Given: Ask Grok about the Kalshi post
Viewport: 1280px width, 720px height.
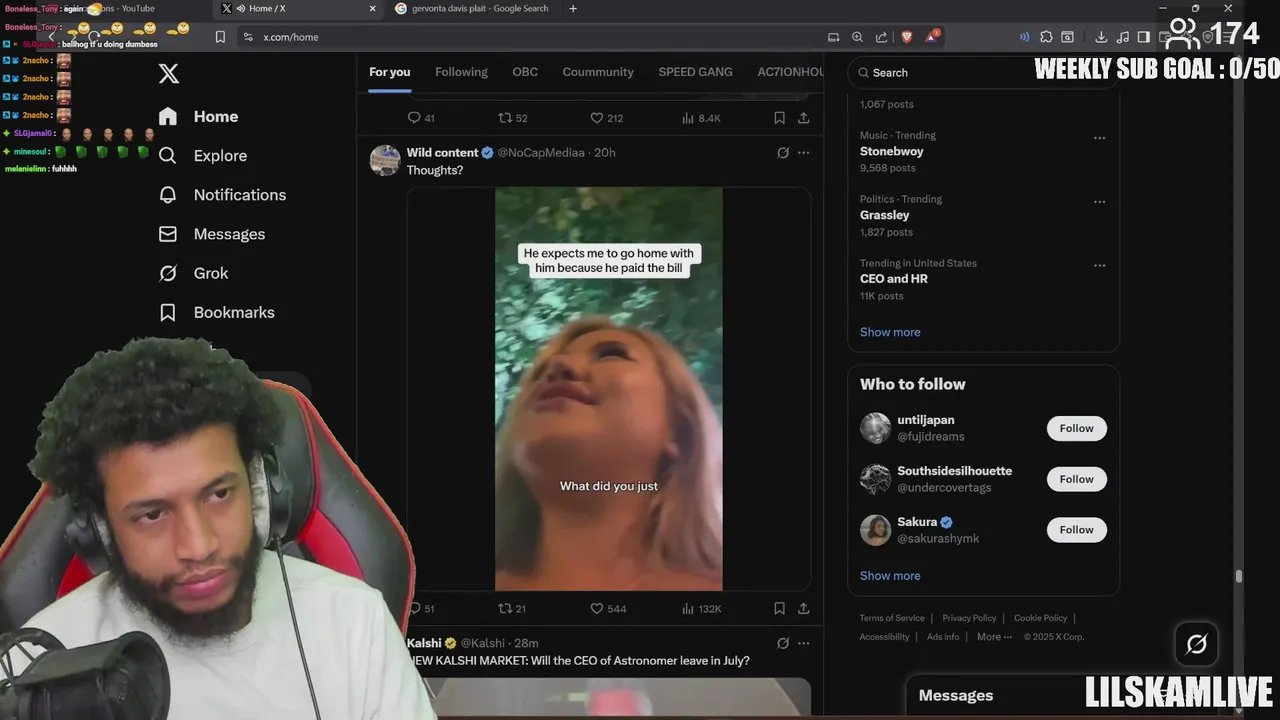Looking at the screenshot, I should click(783, 643).
